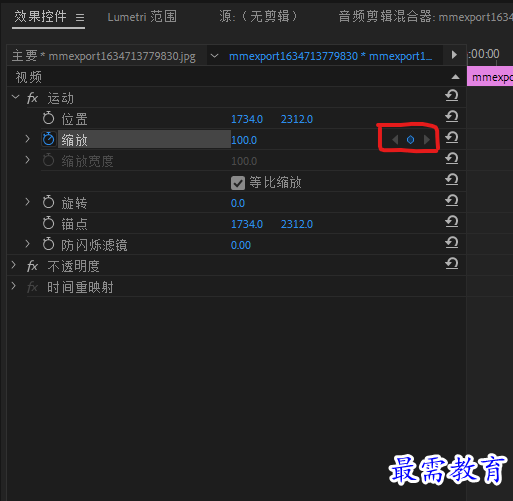The width and height of the screenshot is (513, 501).
Task: Click the show/hide timeline view arrow
Action: (x=454, y=55)
